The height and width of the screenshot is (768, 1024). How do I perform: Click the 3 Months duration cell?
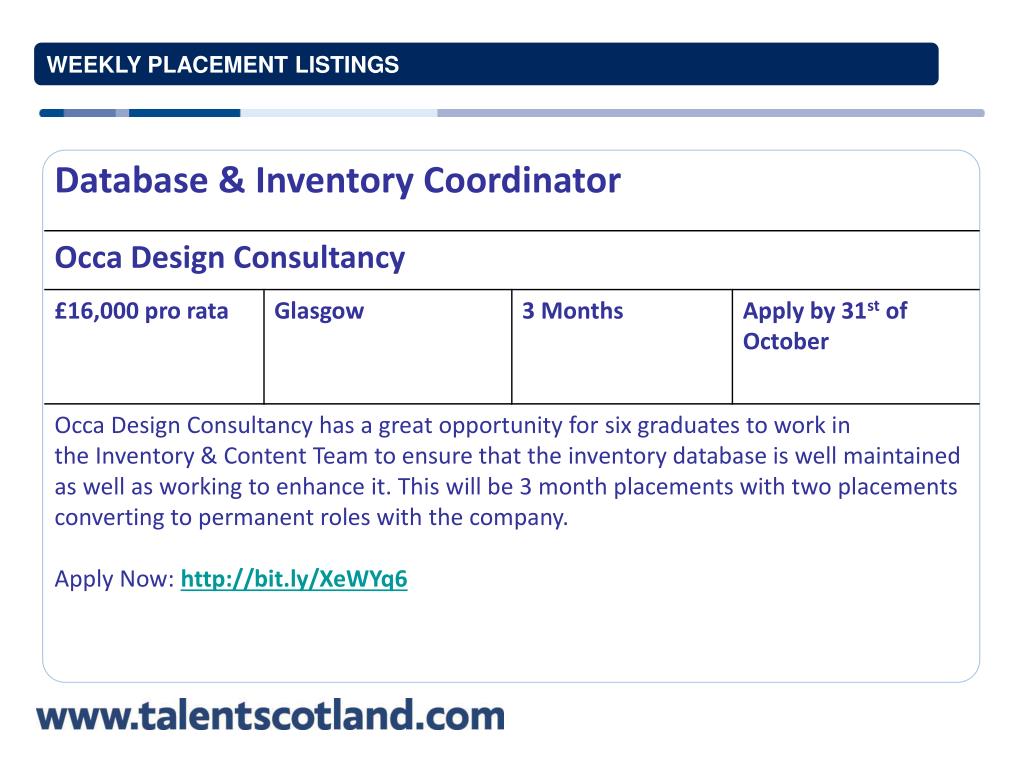622,347
